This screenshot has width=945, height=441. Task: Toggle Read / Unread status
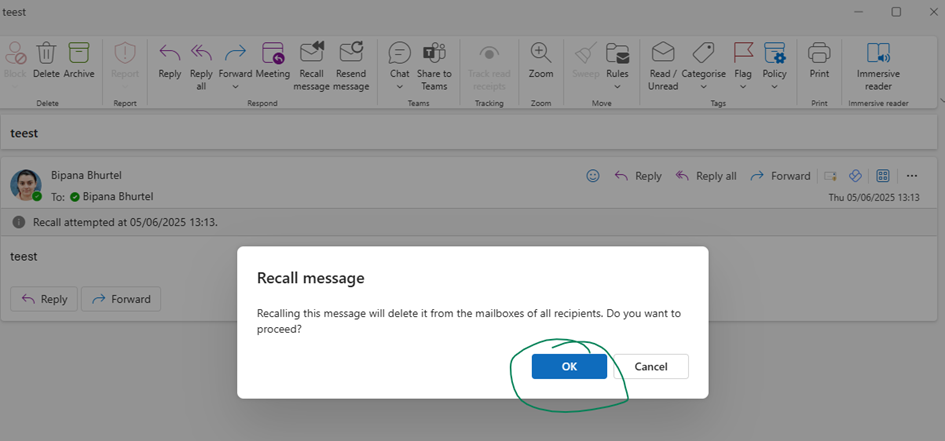[663, 66]
